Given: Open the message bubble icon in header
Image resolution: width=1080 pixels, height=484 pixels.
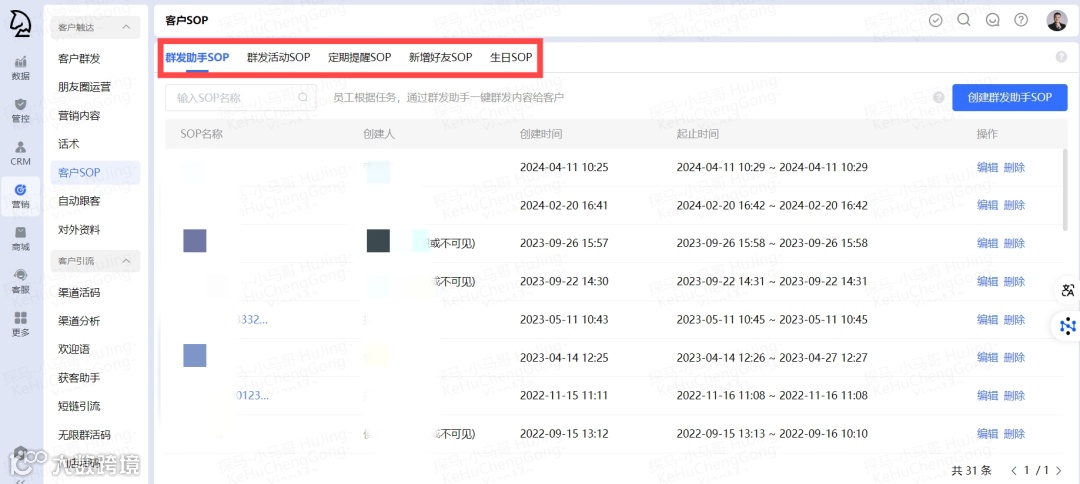Looking at the screenshot, I should pyautogui.click(x=993, y=20).
